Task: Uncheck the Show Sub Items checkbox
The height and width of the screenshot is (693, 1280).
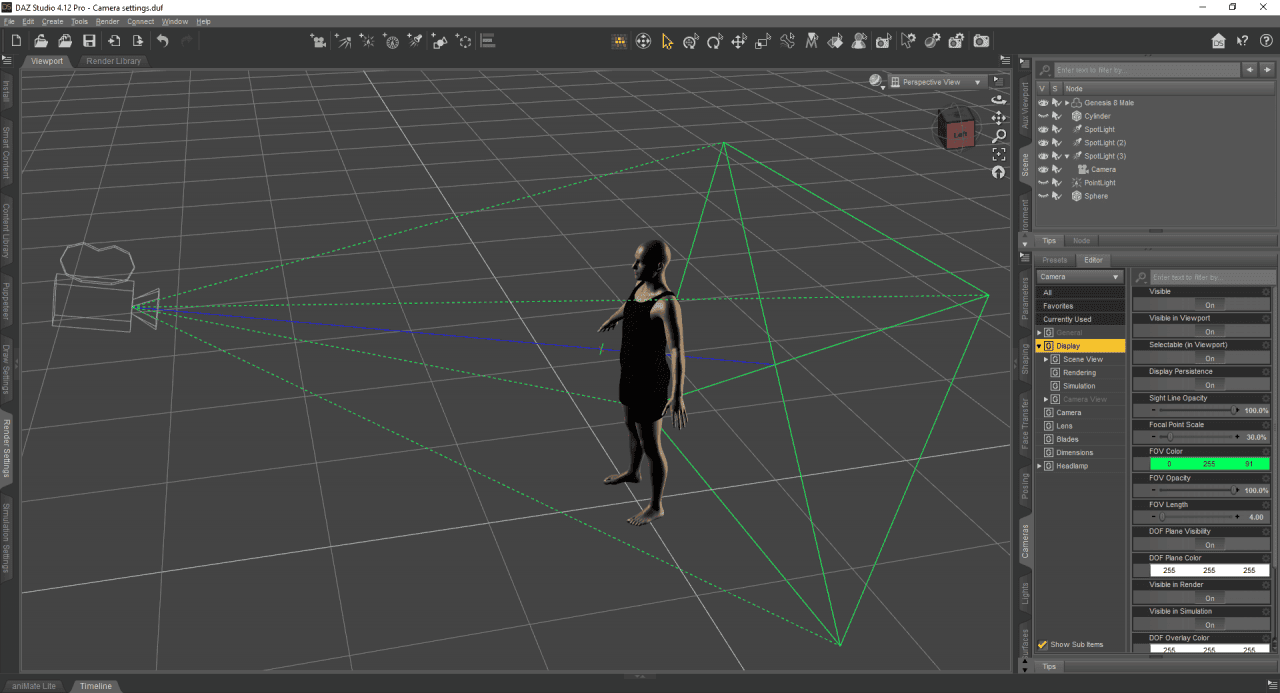Action: pos(1044,644)
